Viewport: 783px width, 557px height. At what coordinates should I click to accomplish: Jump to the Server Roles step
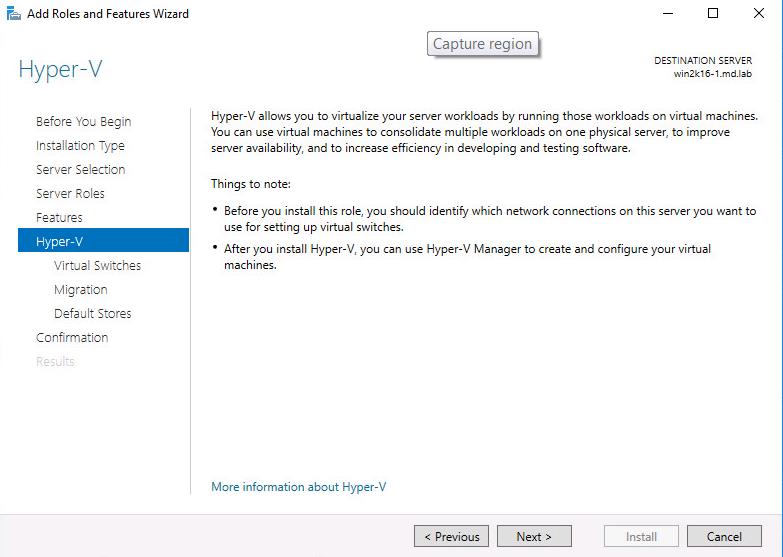[x=70, y=193]
